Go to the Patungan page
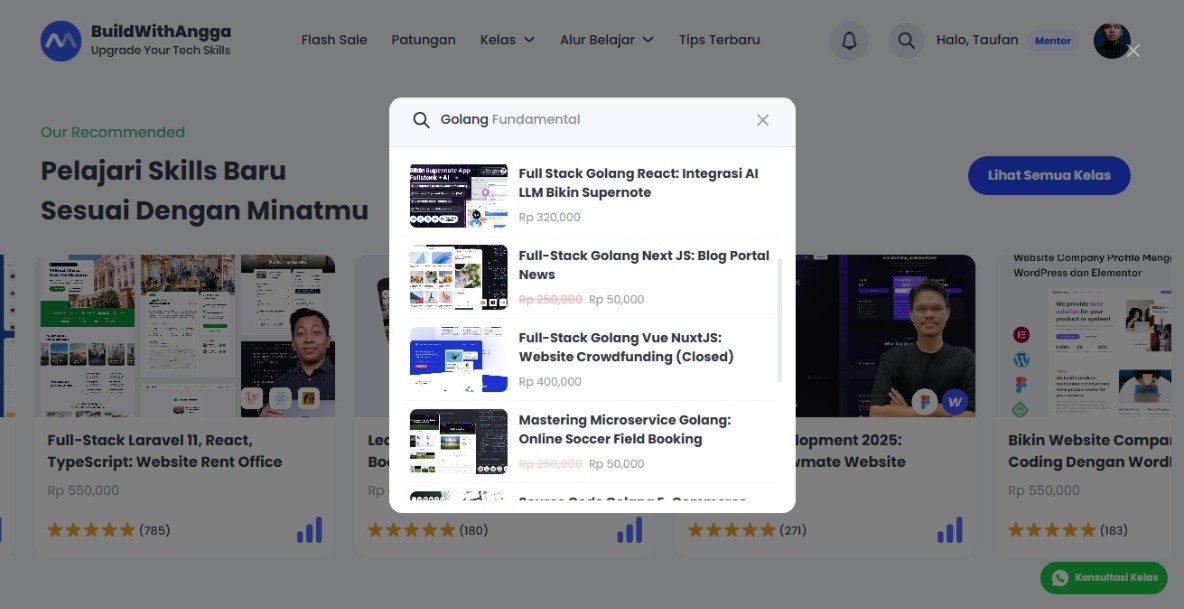This screenshot has height=609, width=1184. click(423, 40)
